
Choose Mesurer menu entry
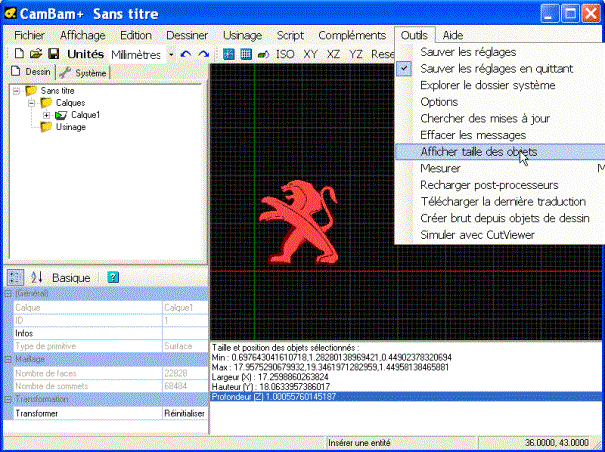(x=500, y=168)
